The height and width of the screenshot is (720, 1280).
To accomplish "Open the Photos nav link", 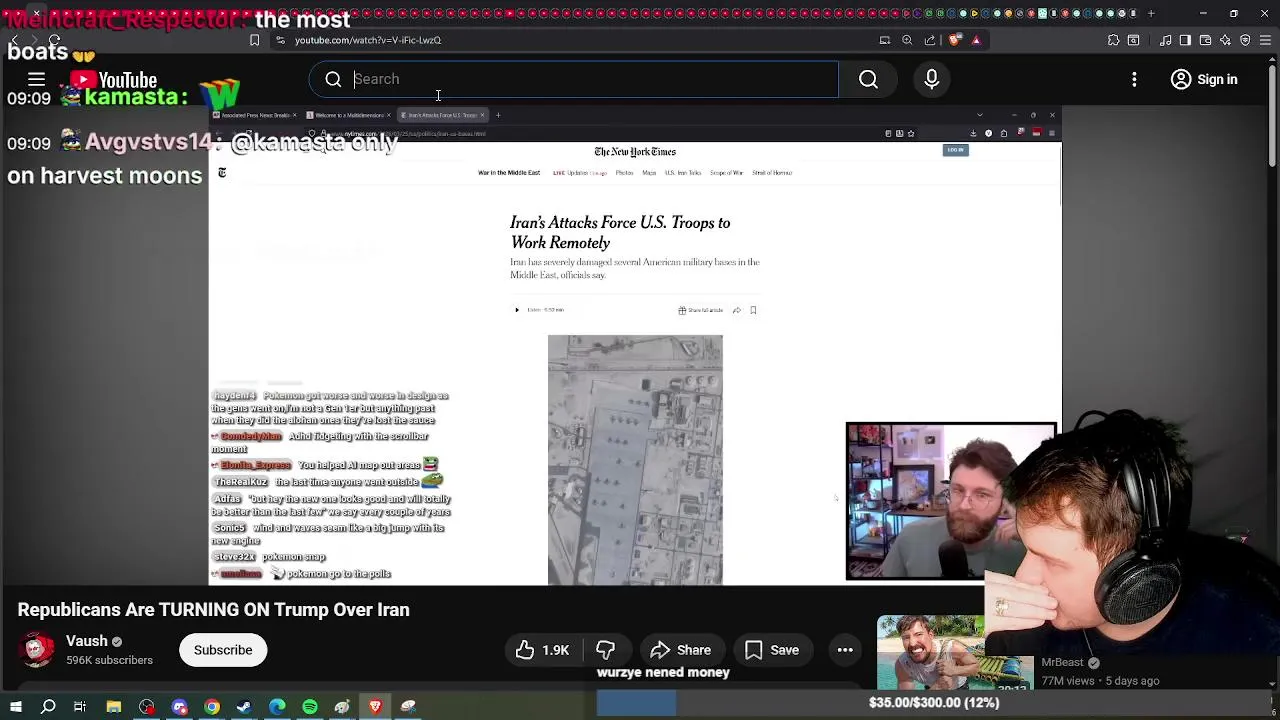I will 624,173.
